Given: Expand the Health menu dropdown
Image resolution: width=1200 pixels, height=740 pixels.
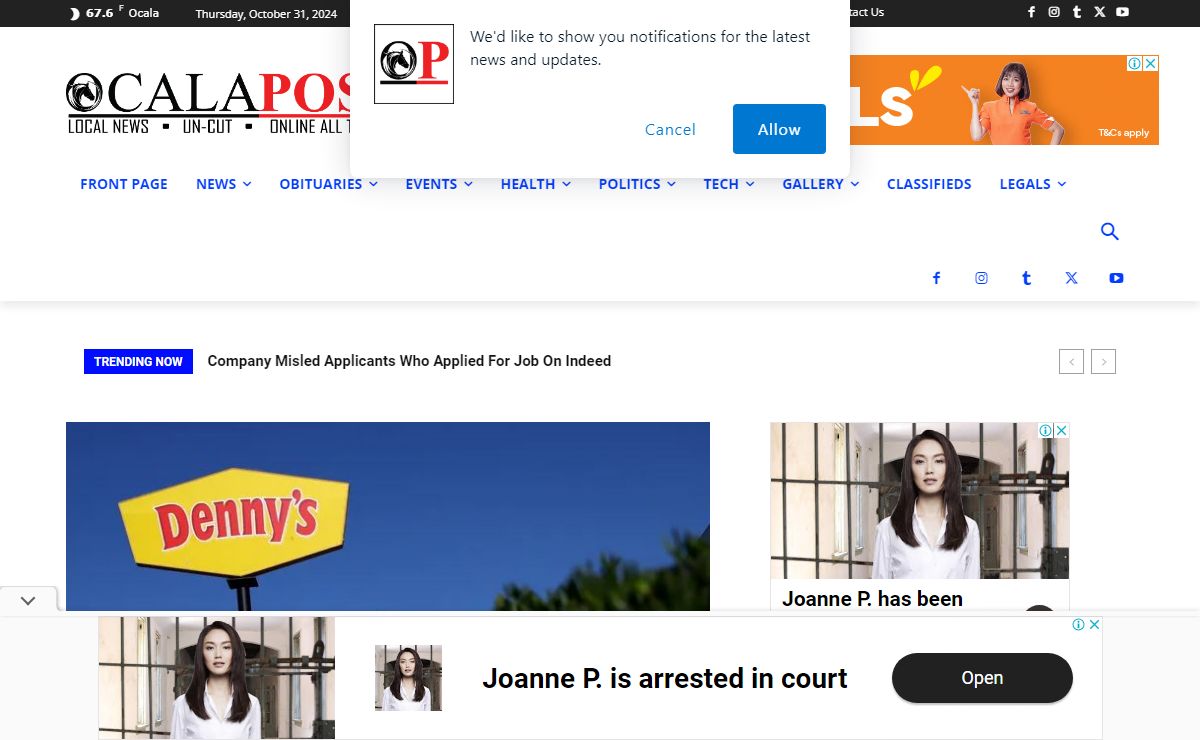Looking at the screenshot, I should click(x=536, y=184).
